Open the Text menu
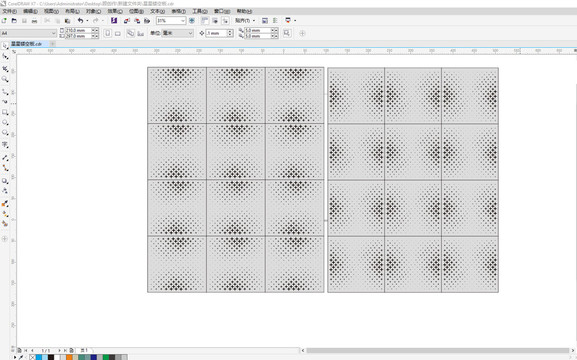This screenshot has width=577, height=360. pos(157,11)
